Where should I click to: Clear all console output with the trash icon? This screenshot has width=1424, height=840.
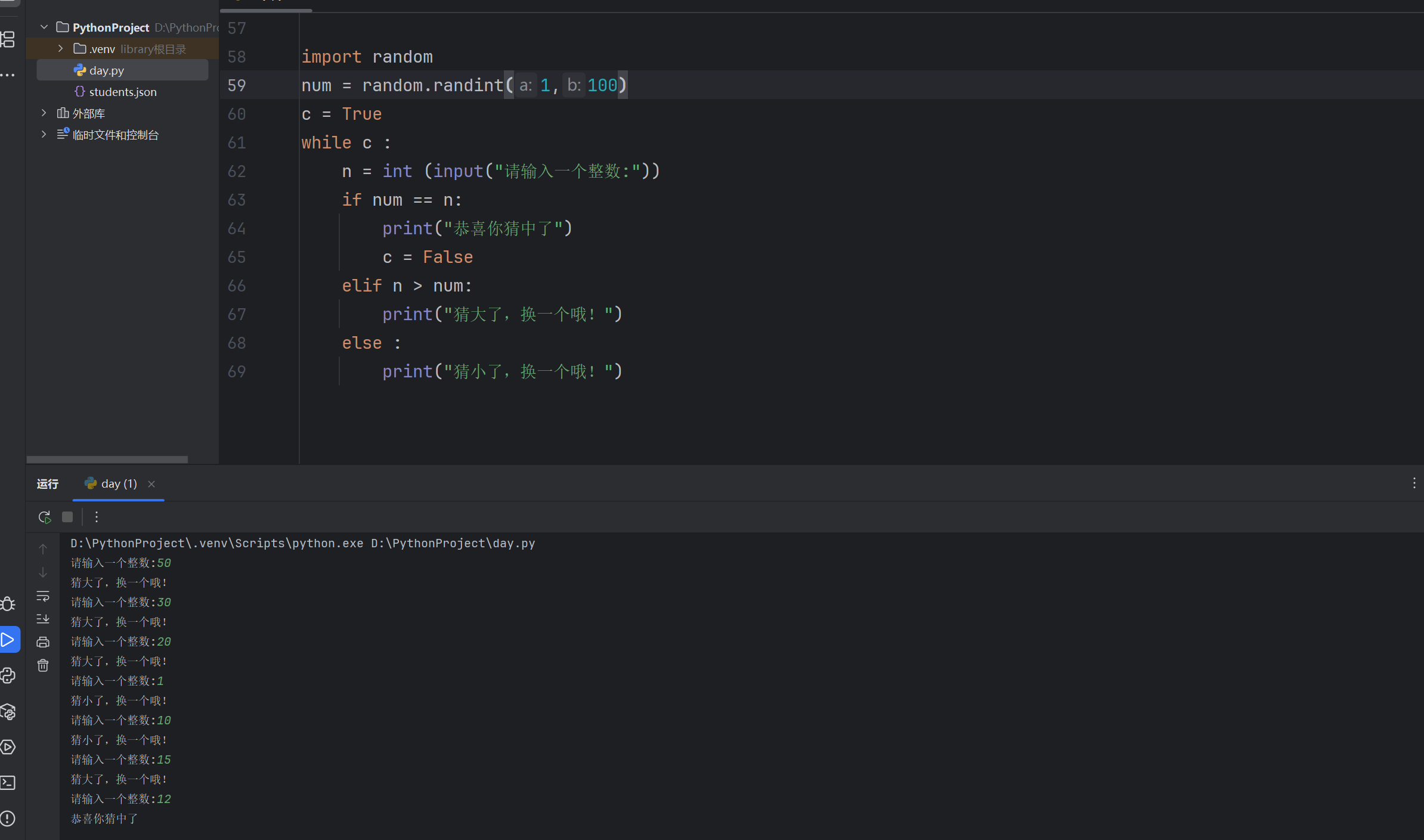42,665
